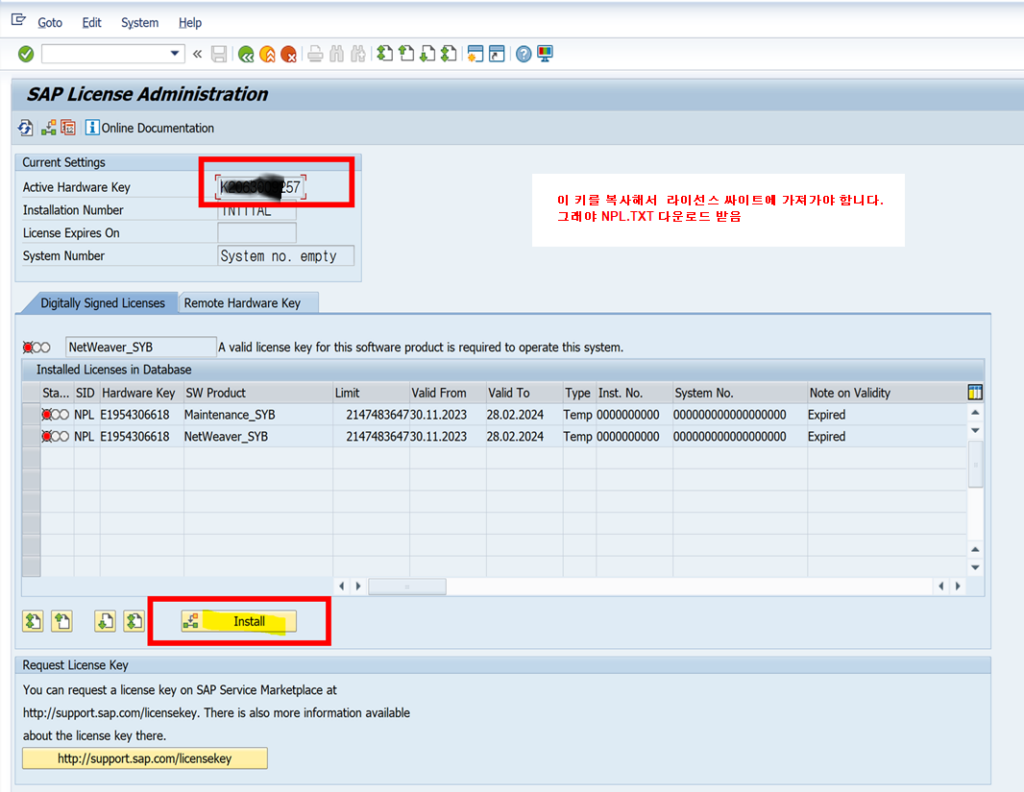The height and width of the screenshot is (792, 1024).
Task: Open the table column settings icon
Action: 974,392
